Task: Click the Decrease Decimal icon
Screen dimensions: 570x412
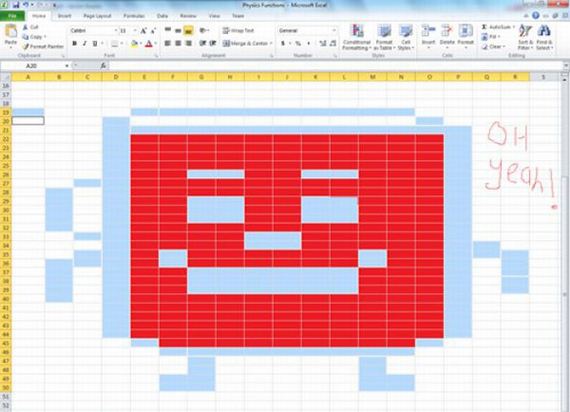Action: (x=333, y=43)
